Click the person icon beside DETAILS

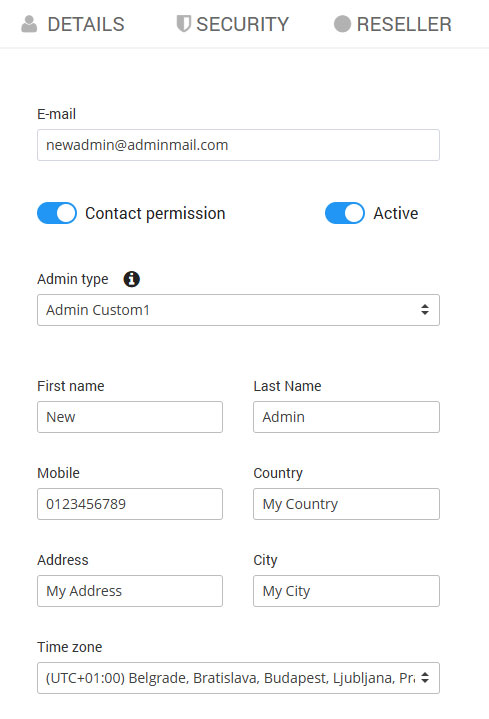(29, 24)
